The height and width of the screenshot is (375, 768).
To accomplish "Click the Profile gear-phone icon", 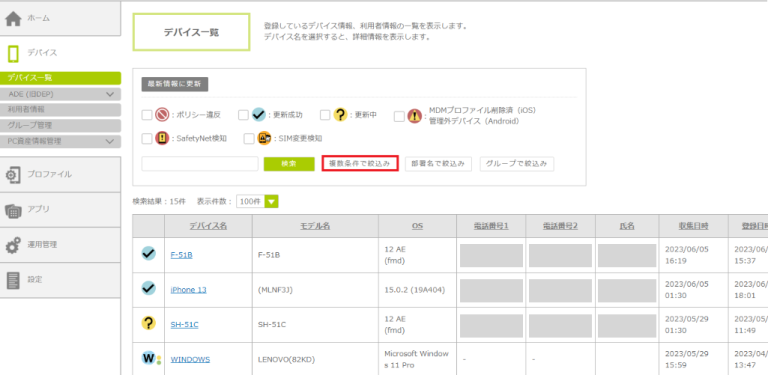I will click(13, 175).
